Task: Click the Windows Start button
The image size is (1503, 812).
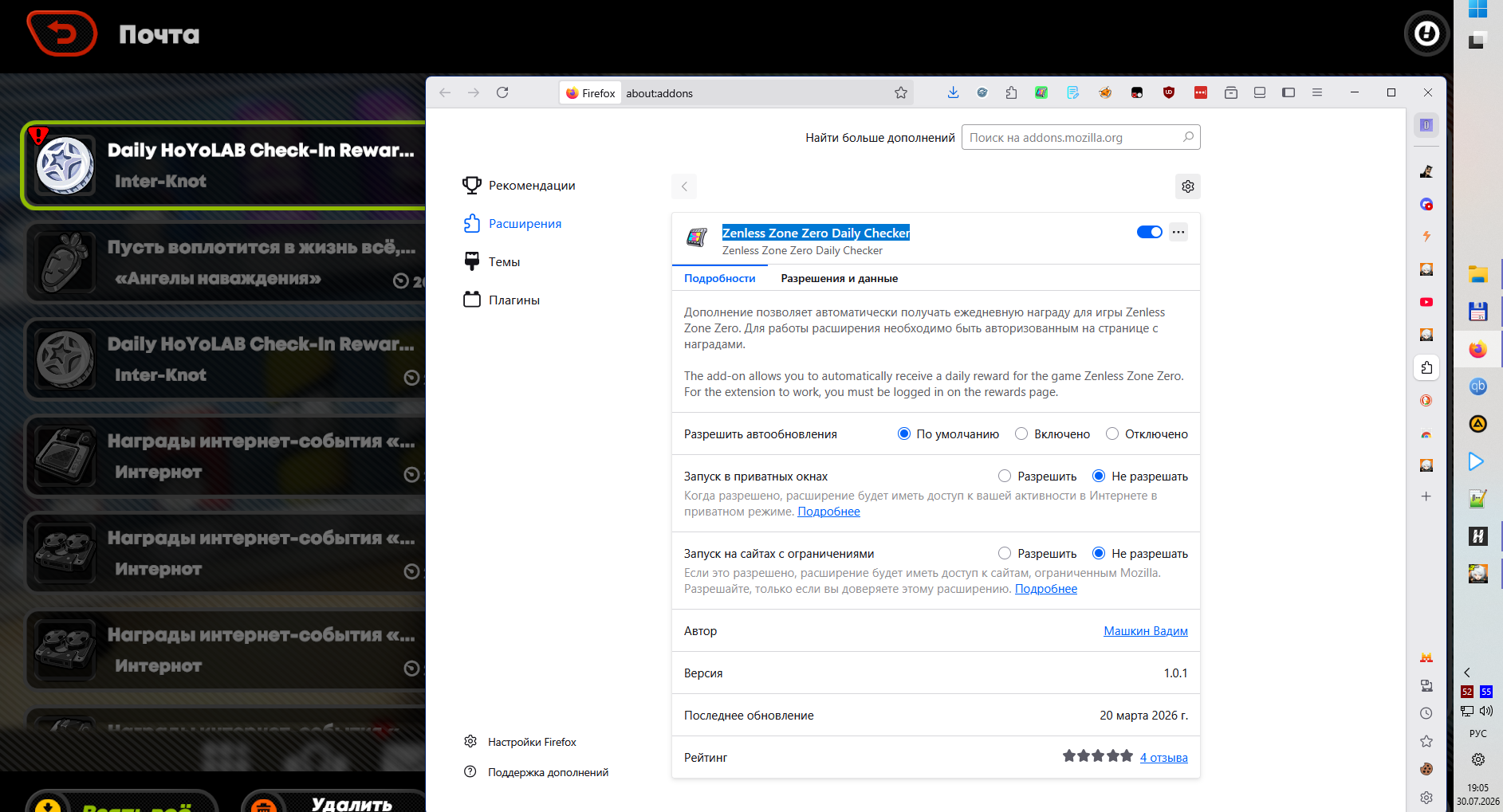Action: pyautogui.click(x=1478, y=9)
